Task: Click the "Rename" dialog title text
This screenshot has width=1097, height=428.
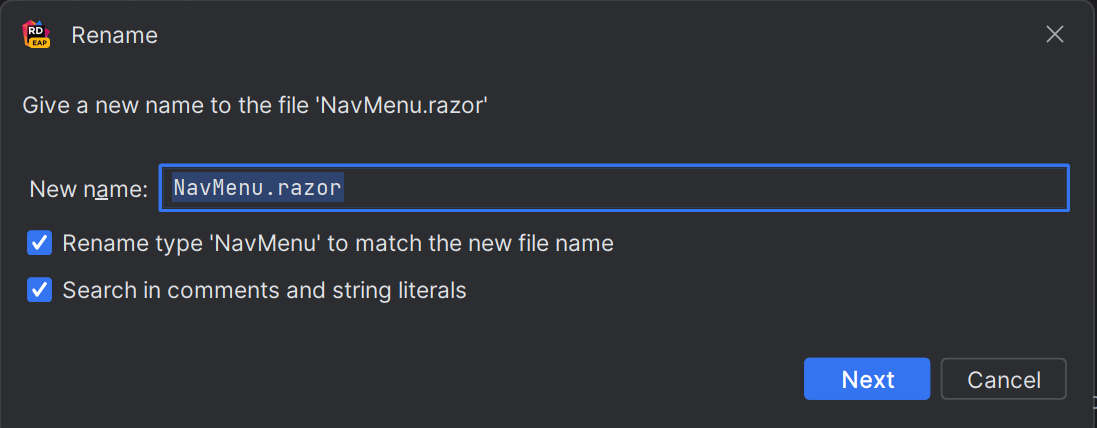Action: 114,35
